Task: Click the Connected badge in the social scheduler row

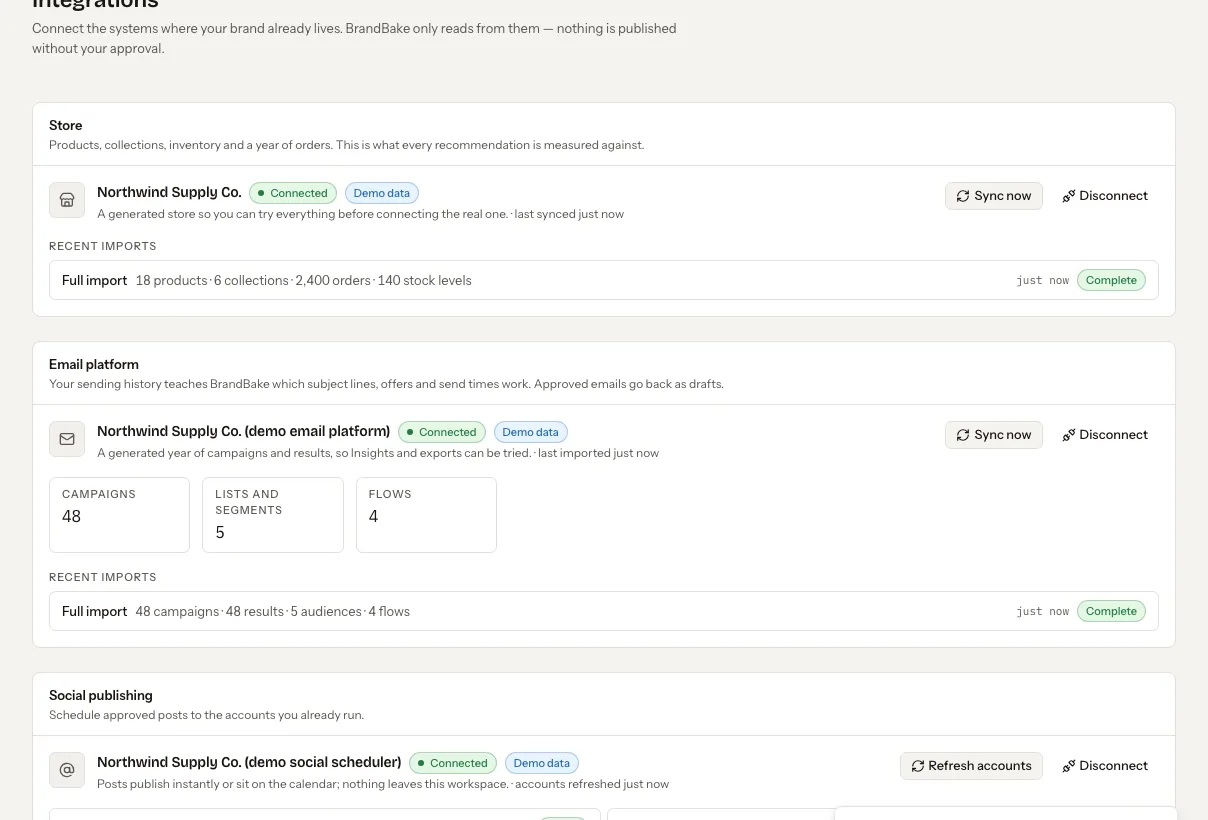Action: pos(453,763)
